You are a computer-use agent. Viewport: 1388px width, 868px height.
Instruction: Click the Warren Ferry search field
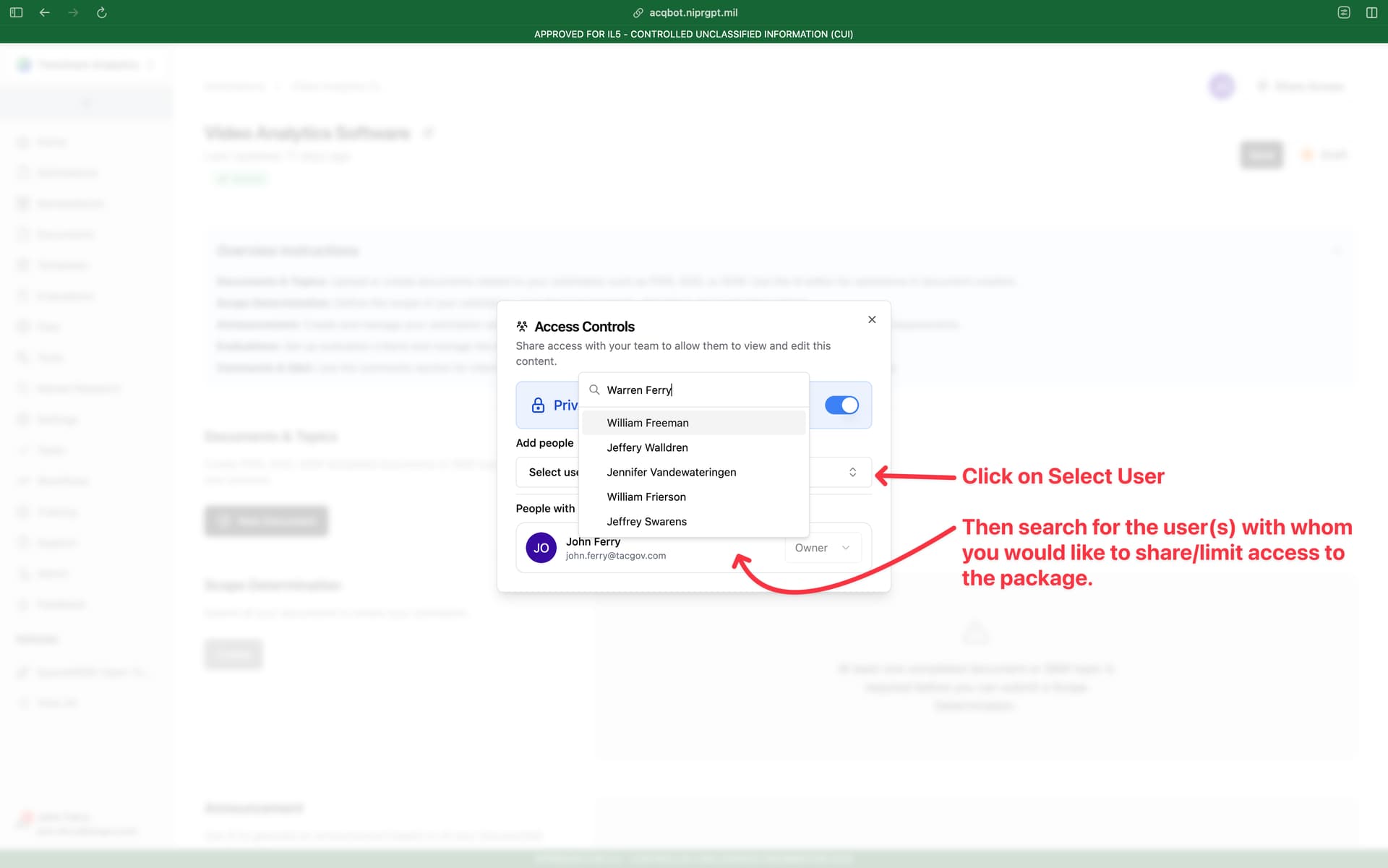[701, 390]
